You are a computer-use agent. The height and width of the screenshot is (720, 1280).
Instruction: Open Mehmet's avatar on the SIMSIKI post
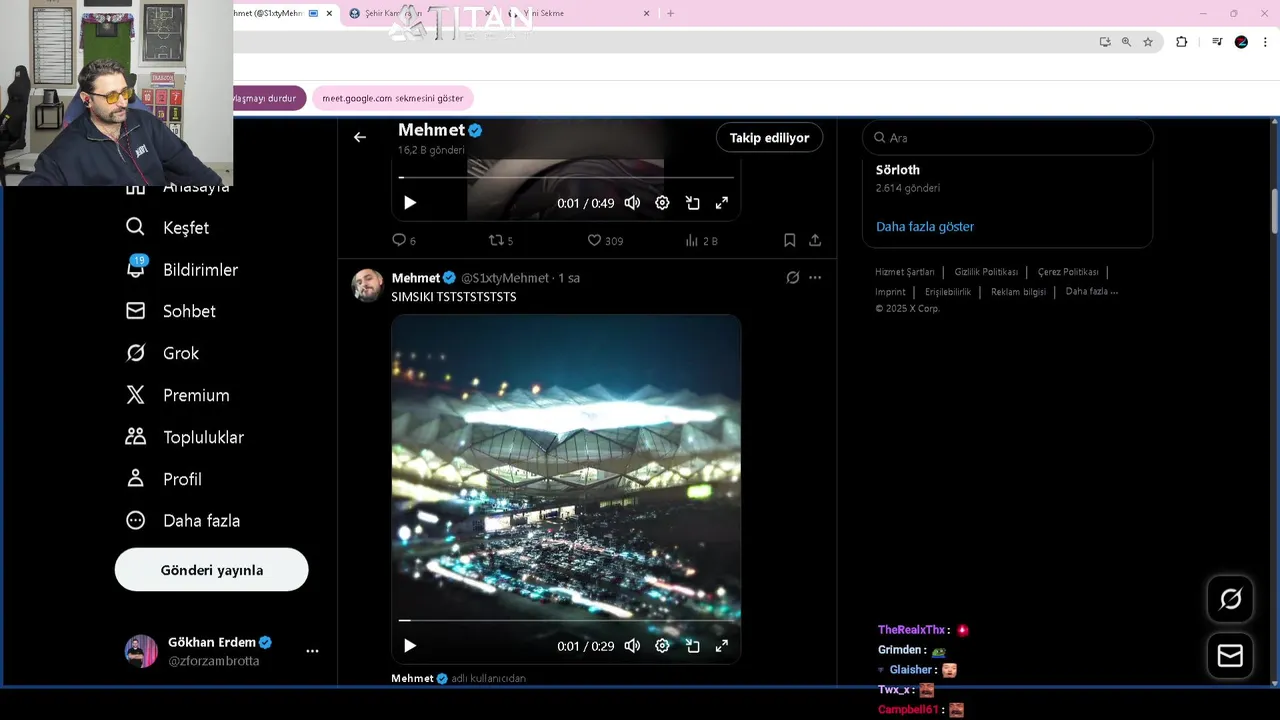click(367, 285)
